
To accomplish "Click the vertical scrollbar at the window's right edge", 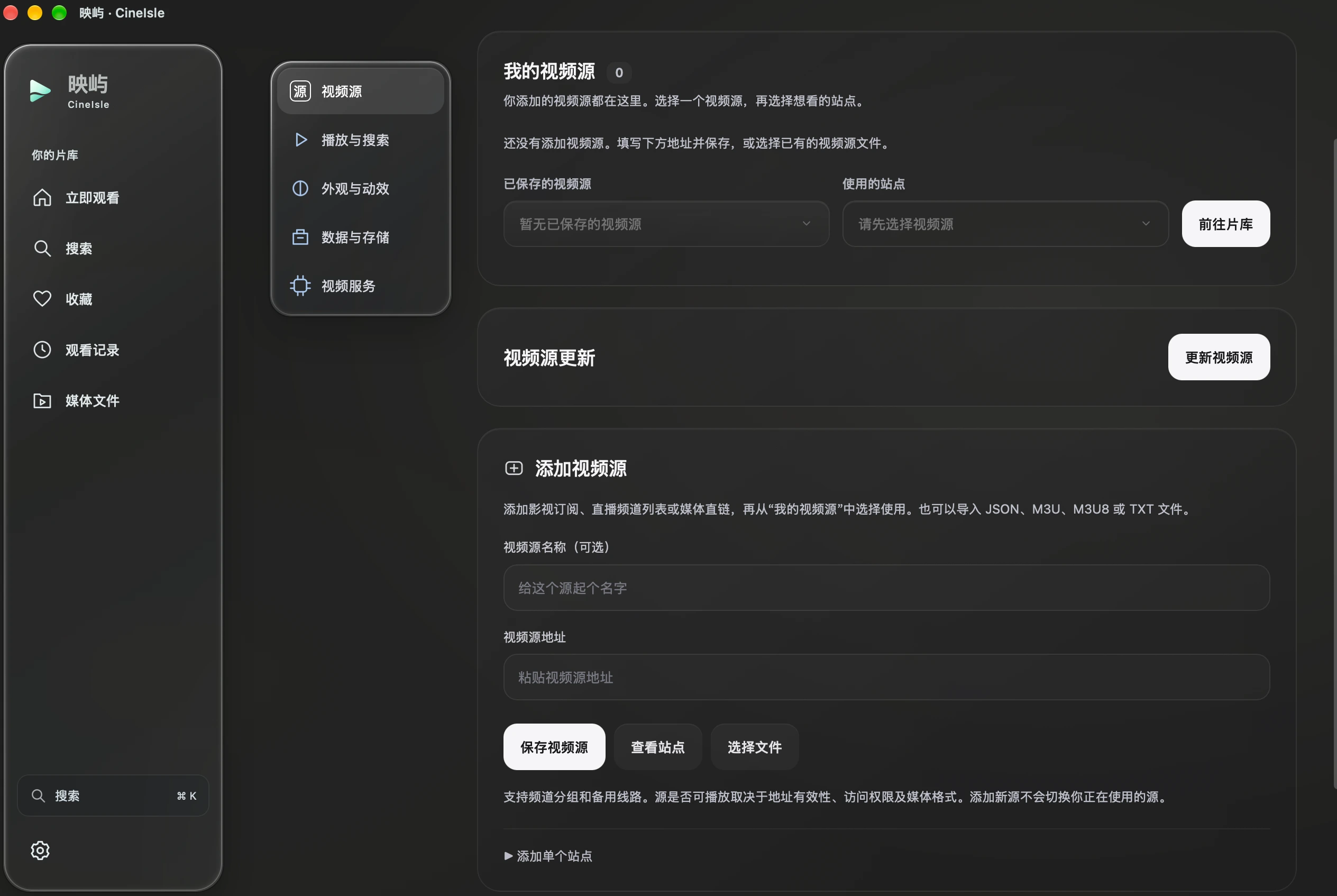I will (1335, 463).
